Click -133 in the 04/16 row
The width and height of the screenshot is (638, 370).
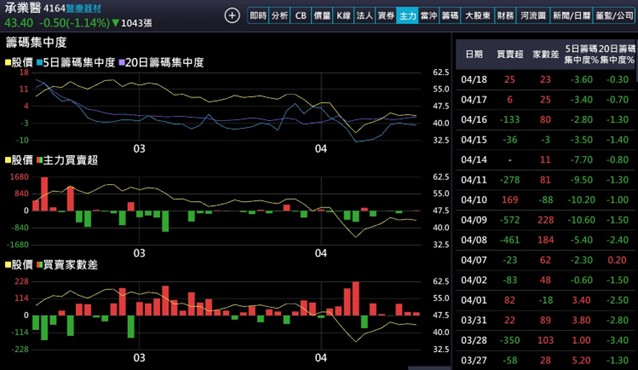(510, 120)
